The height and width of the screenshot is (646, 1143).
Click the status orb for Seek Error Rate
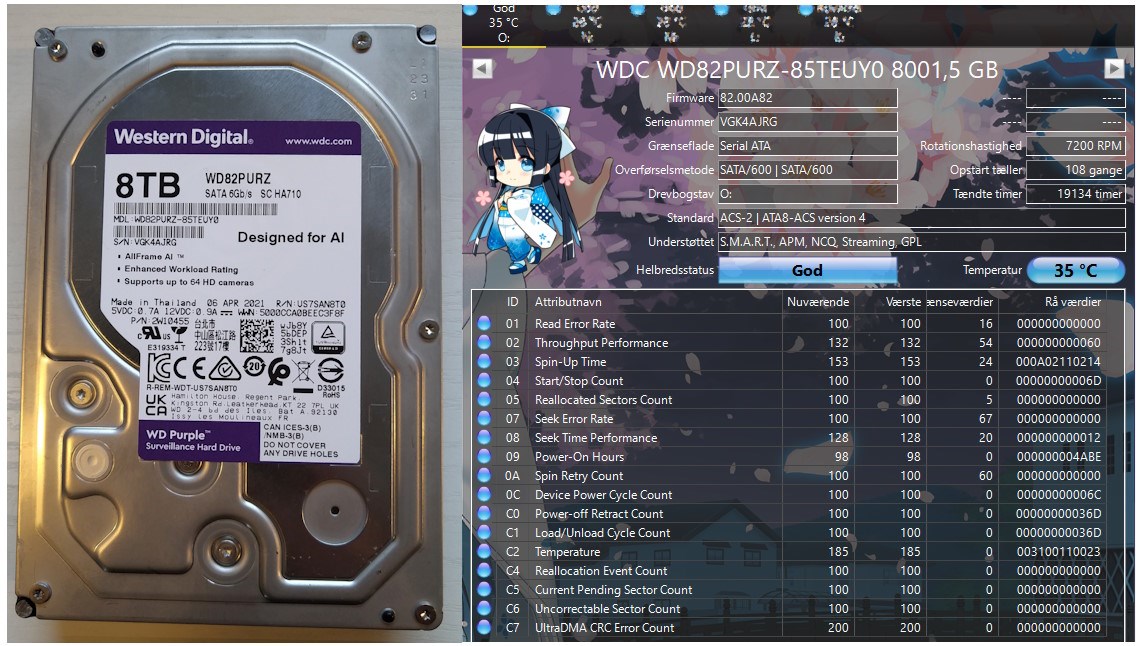pos(484,418)
